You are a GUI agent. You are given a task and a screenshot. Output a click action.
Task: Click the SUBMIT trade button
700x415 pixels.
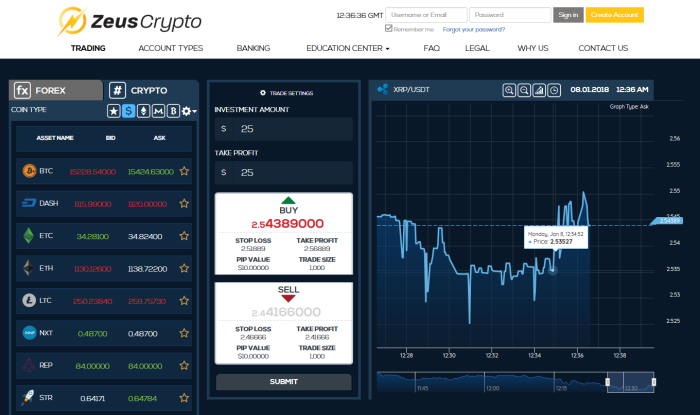coord(283,382)
